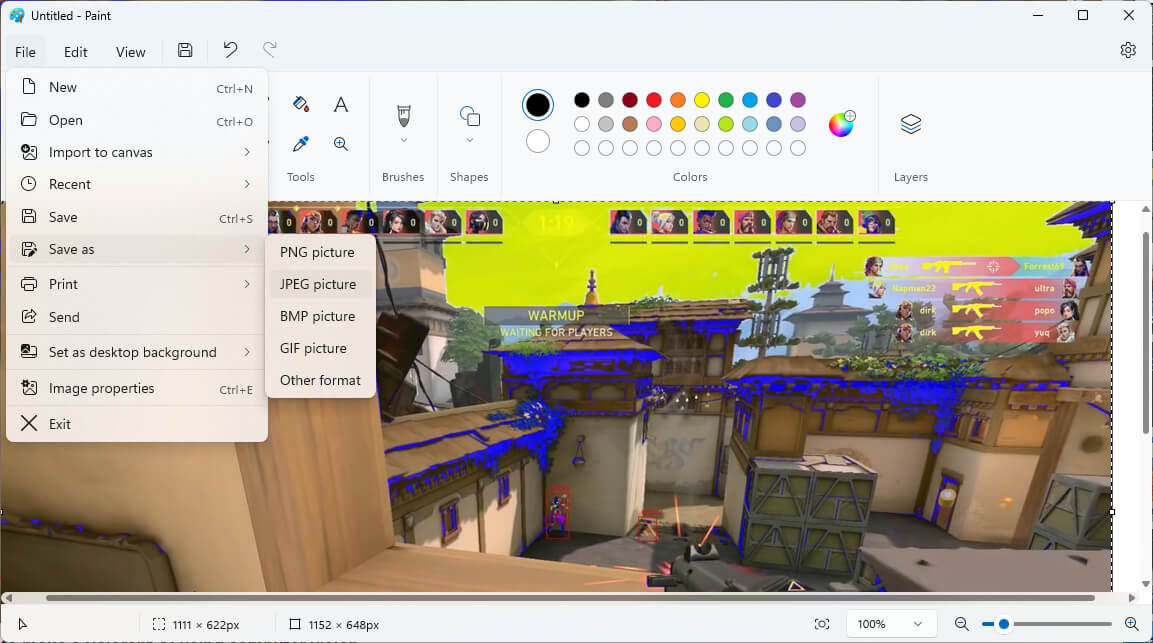This screenshot has width=1153, height=643.
Task: Save as BMP picture
Action: point(321,316)
